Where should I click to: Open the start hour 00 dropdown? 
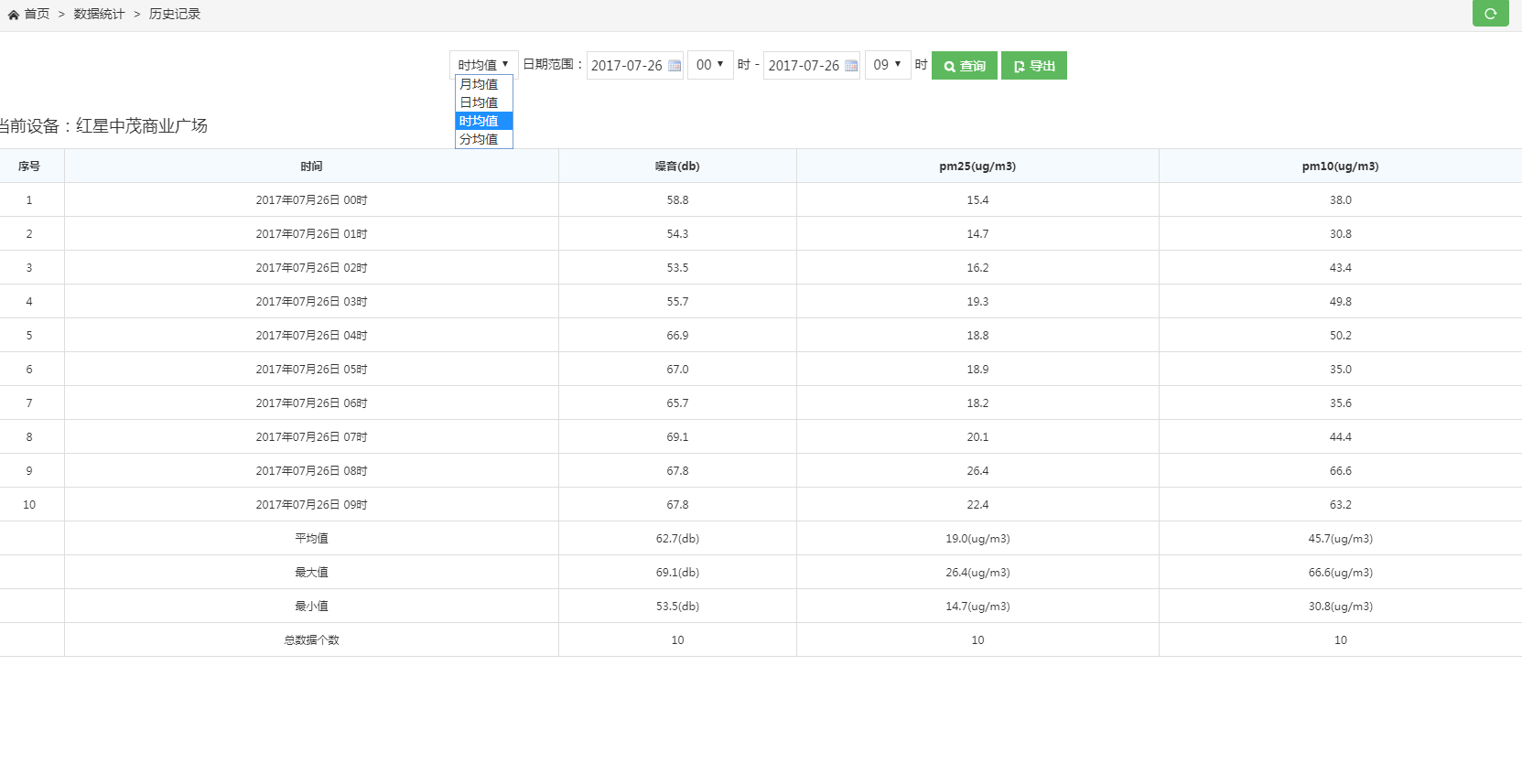click(x=709, y=65)
